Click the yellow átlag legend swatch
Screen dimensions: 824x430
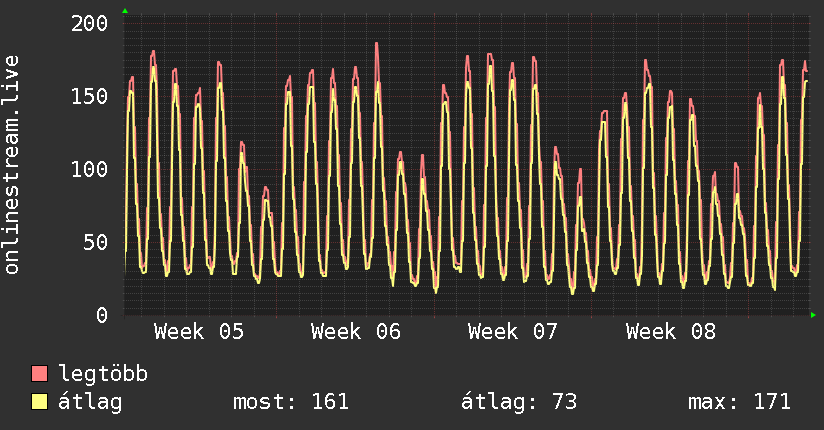coord(39,402)
